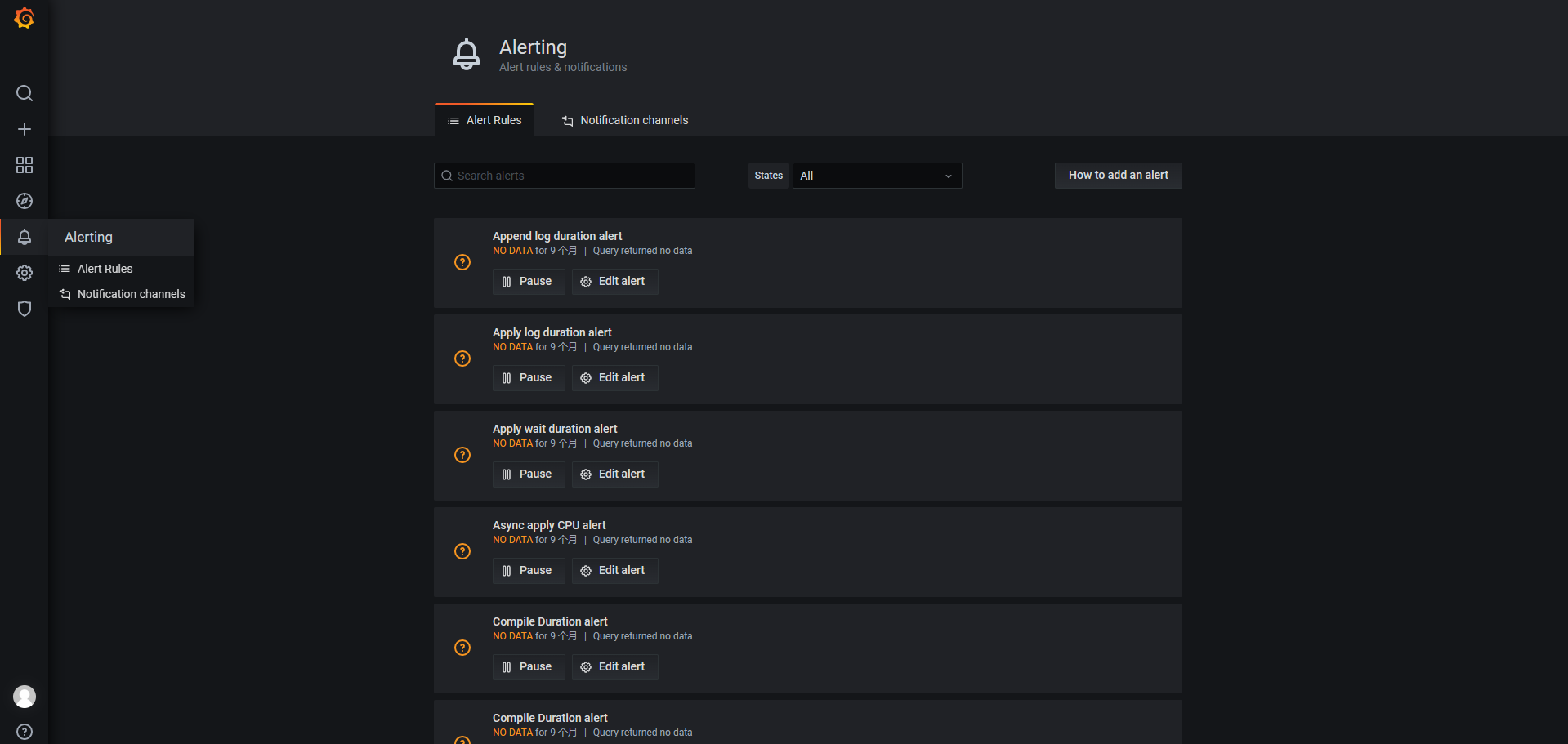The width and height of the screenshot is (1568, 744).
Task: Open the Help question mark icon
Action: [25, 732]
